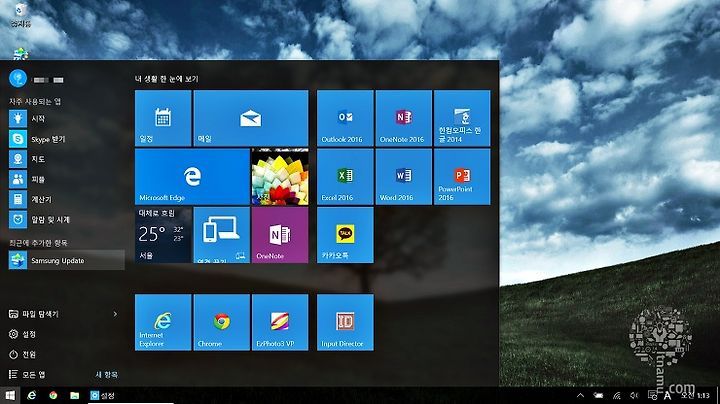Launch OneNote 2016 tile

[404, 118]
